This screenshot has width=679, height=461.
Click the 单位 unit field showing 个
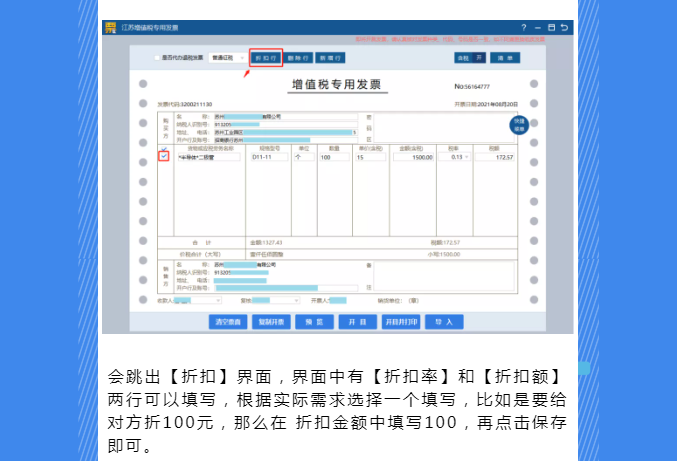(304, 157)
